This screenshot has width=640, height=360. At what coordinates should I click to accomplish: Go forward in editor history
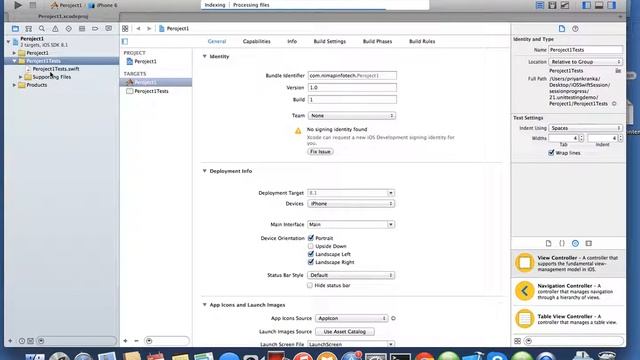pyautogui.click(x=149, y=29)
